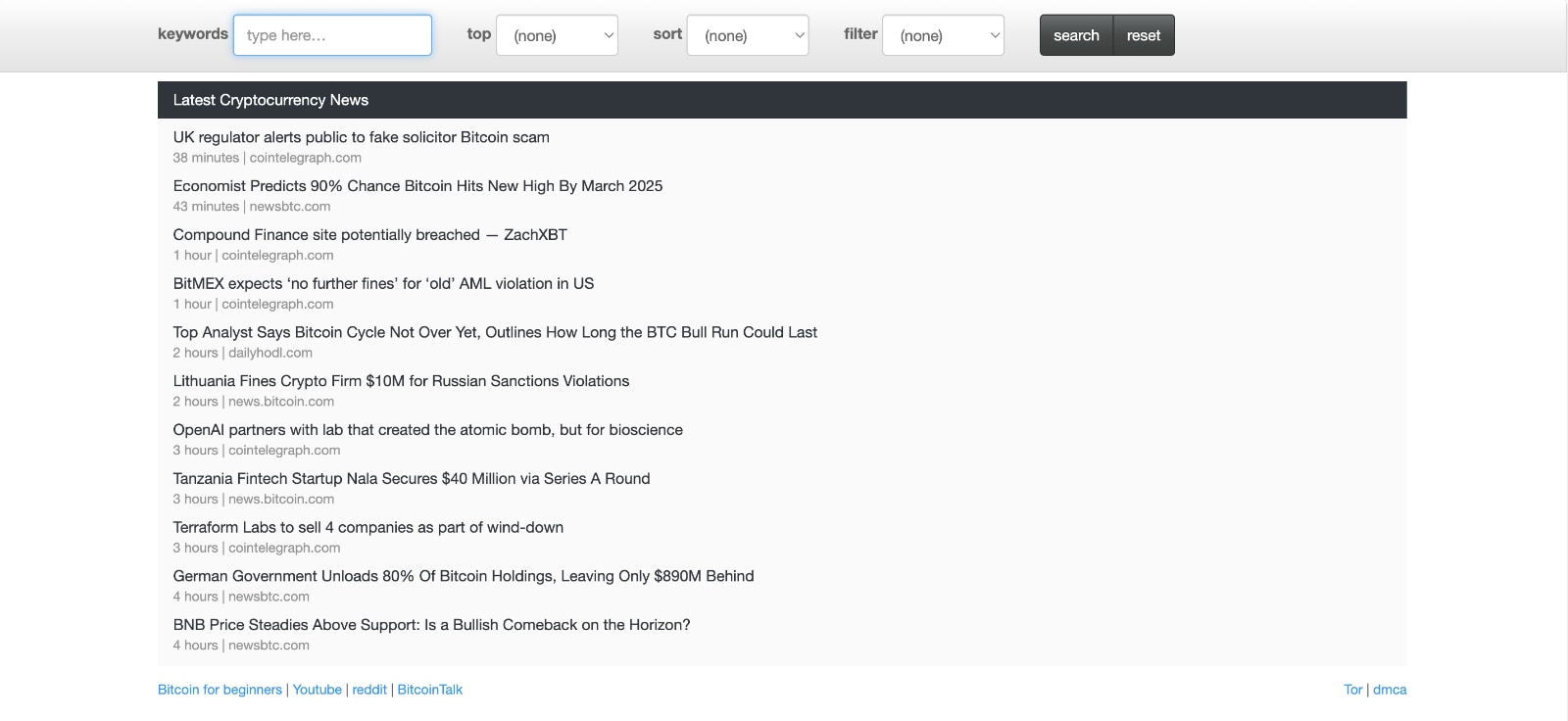This screenshot has height=721, width=1568.
Task: Open Lithuania Fines Crypto Firm $10M article
Action: pyautogui.click(x=401, y=381)
